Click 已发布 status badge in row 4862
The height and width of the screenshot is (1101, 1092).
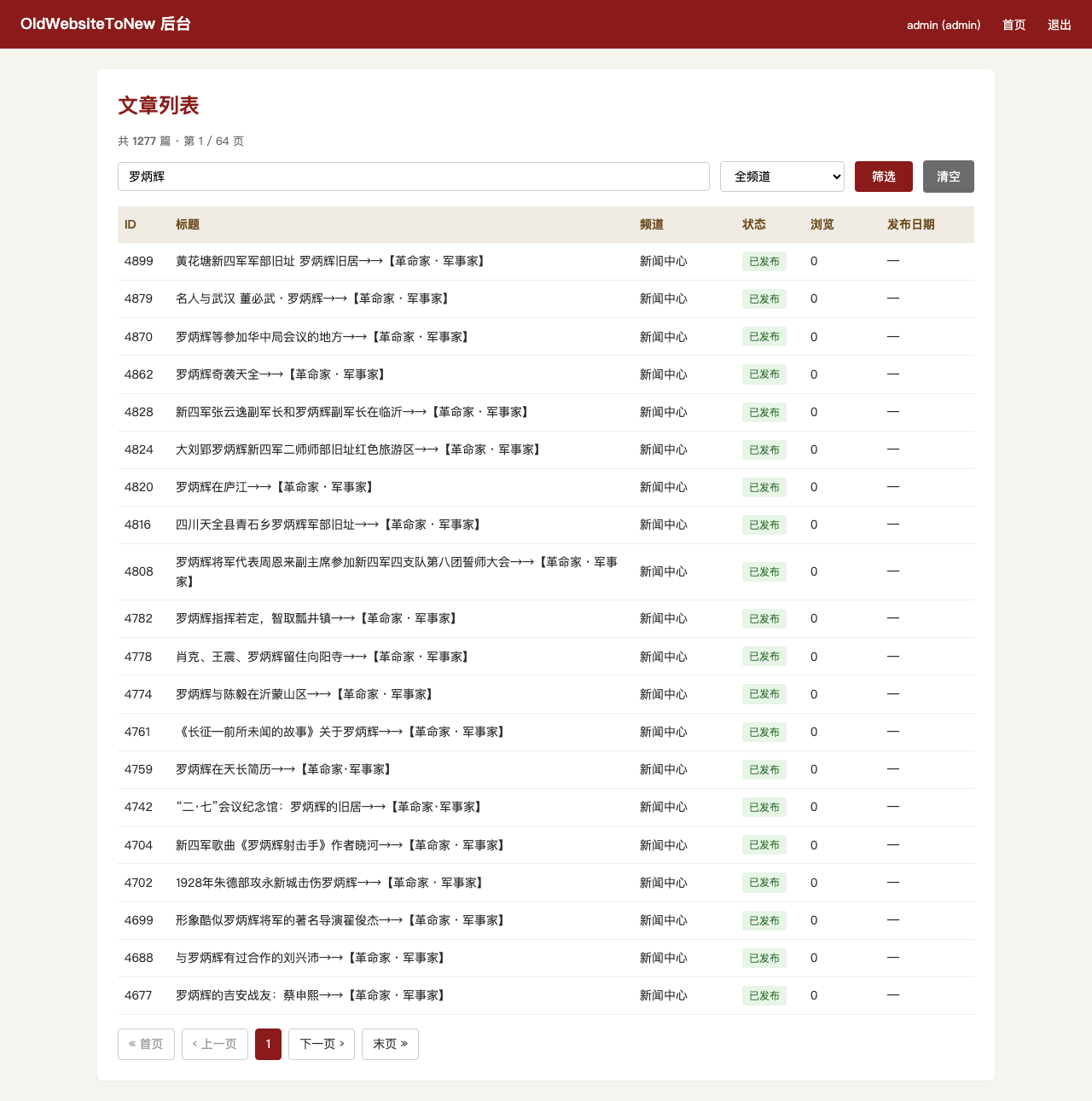[x=764, y=374]
